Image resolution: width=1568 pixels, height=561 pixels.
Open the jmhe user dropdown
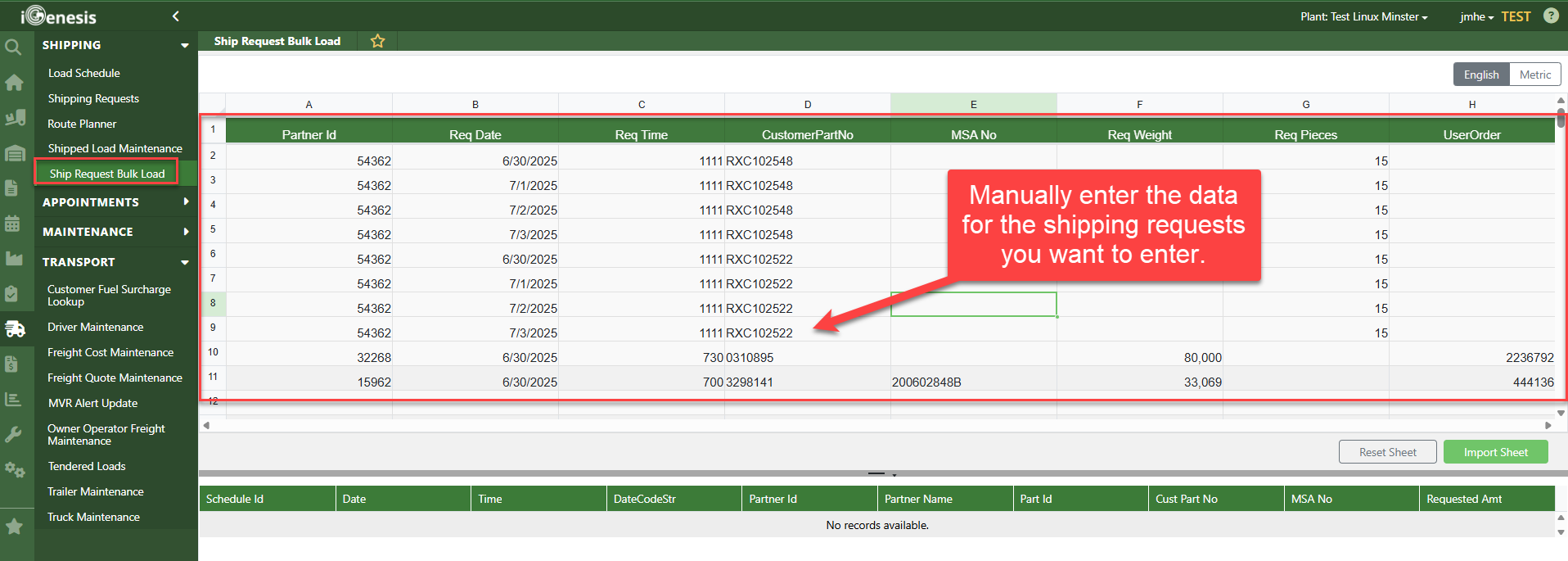1476,16
